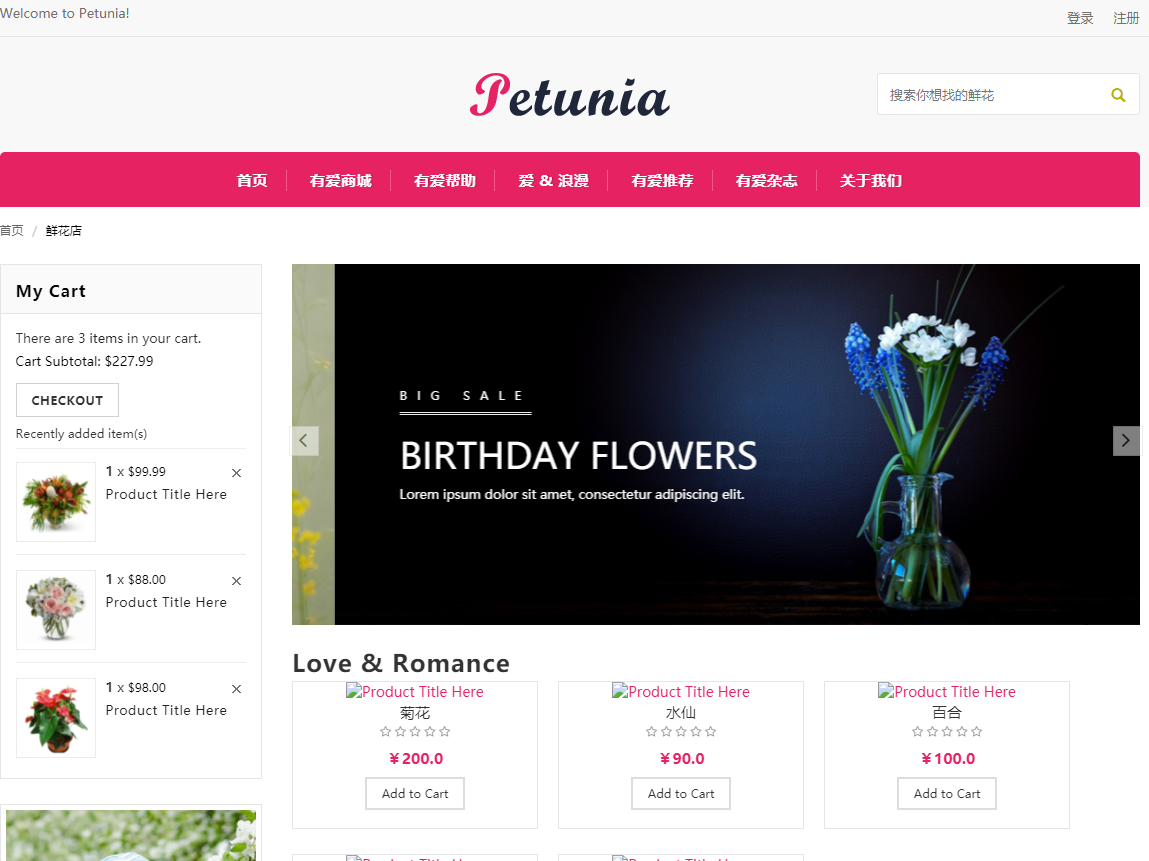
Task: Open the 有爱商城 menu item
Action: [x=340, y=180]
